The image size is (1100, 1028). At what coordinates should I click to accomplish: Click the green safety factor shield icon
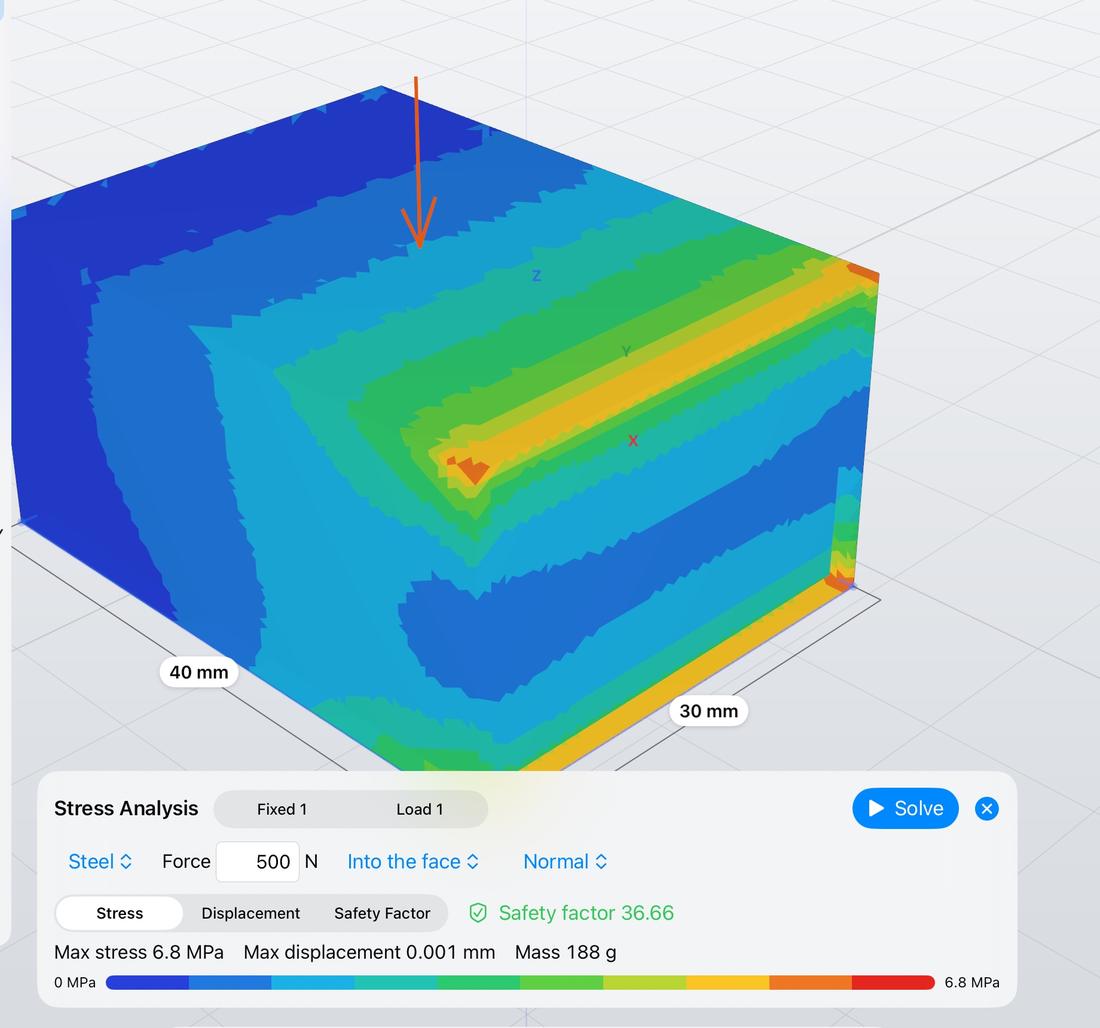tap(478, 913)
